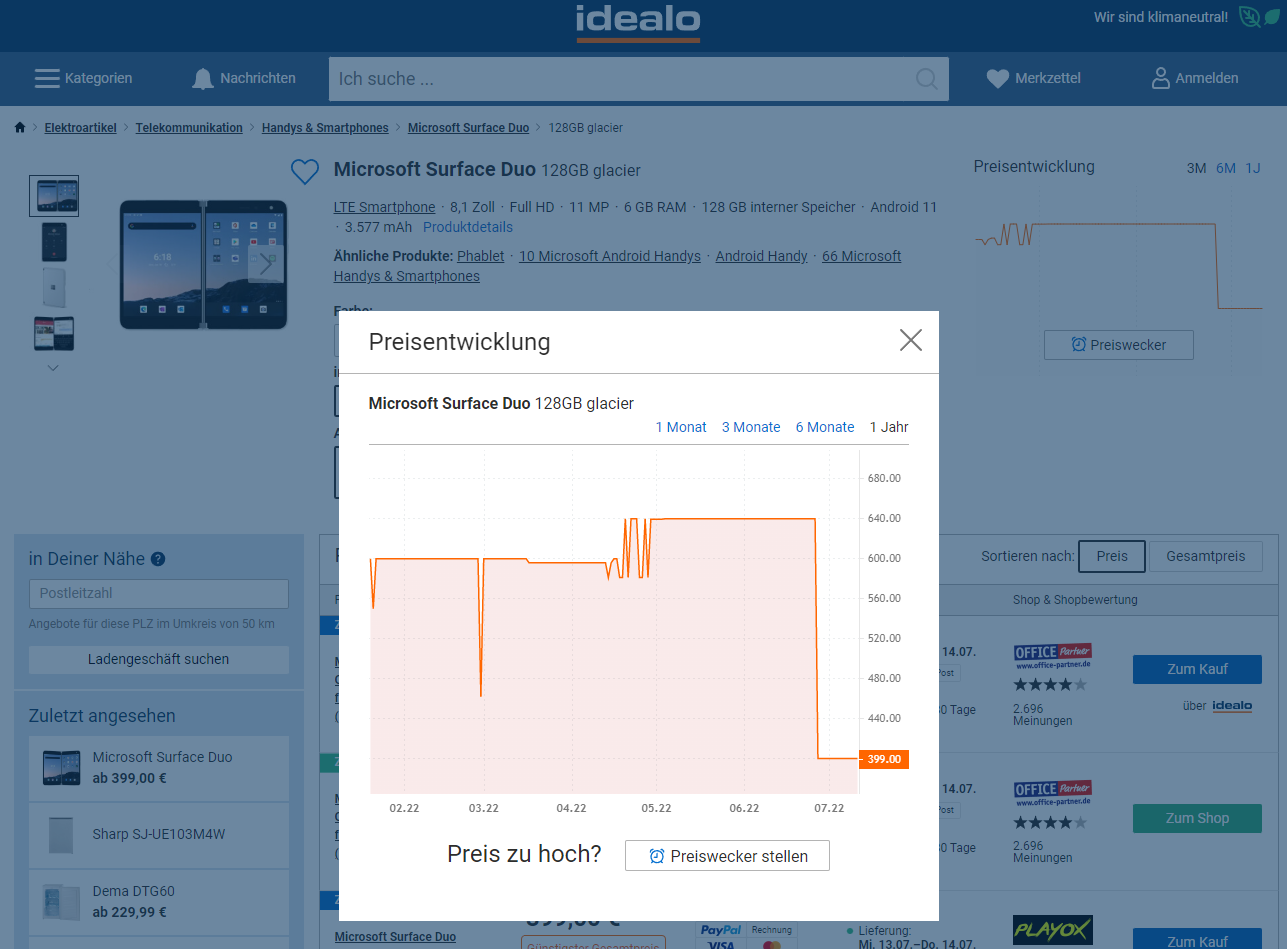Open Android Handy link
The image size is (1287, 949).
762,256
